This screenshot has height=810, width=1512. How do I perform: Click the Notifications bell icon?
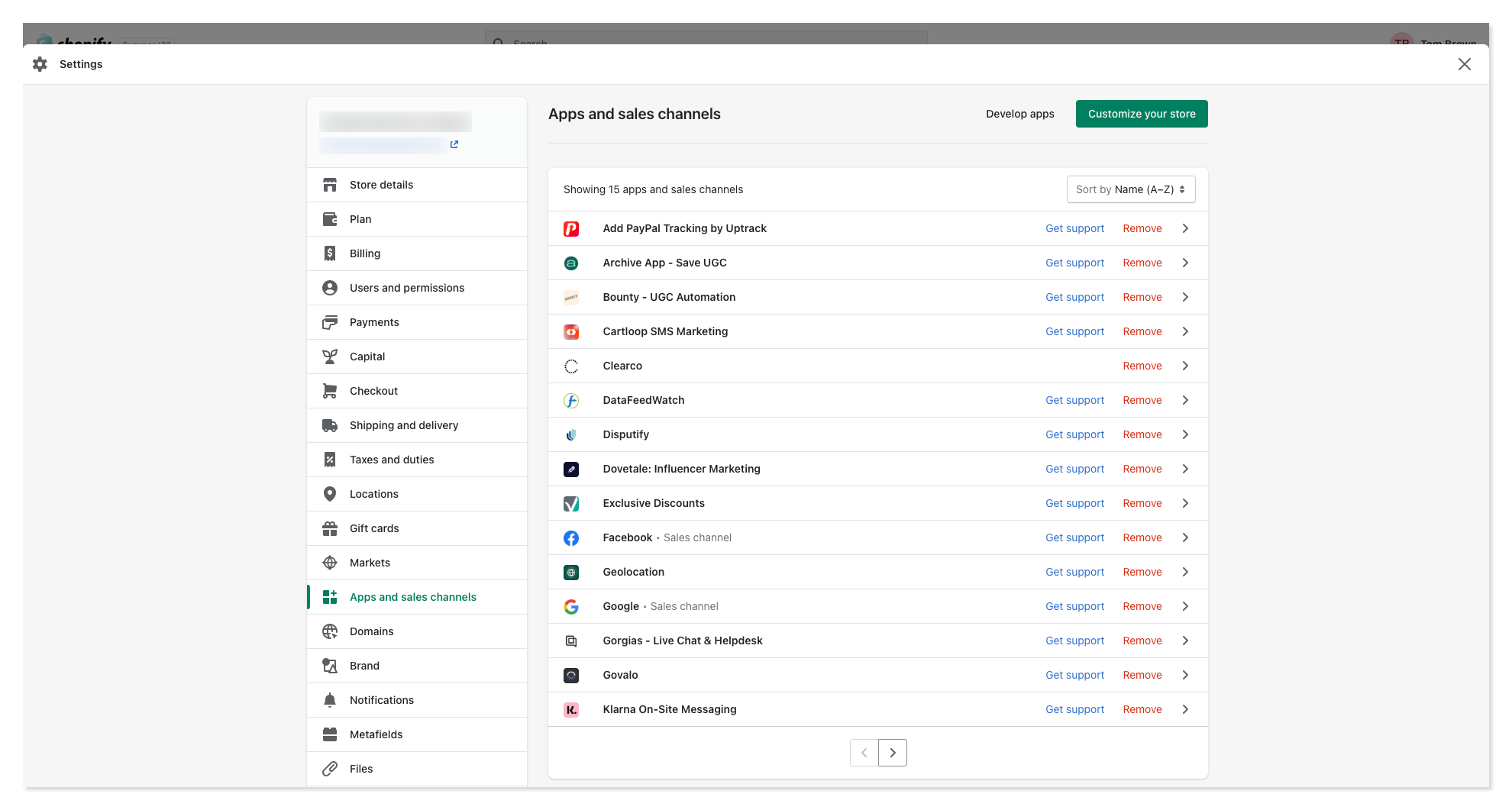click(330, 700)
